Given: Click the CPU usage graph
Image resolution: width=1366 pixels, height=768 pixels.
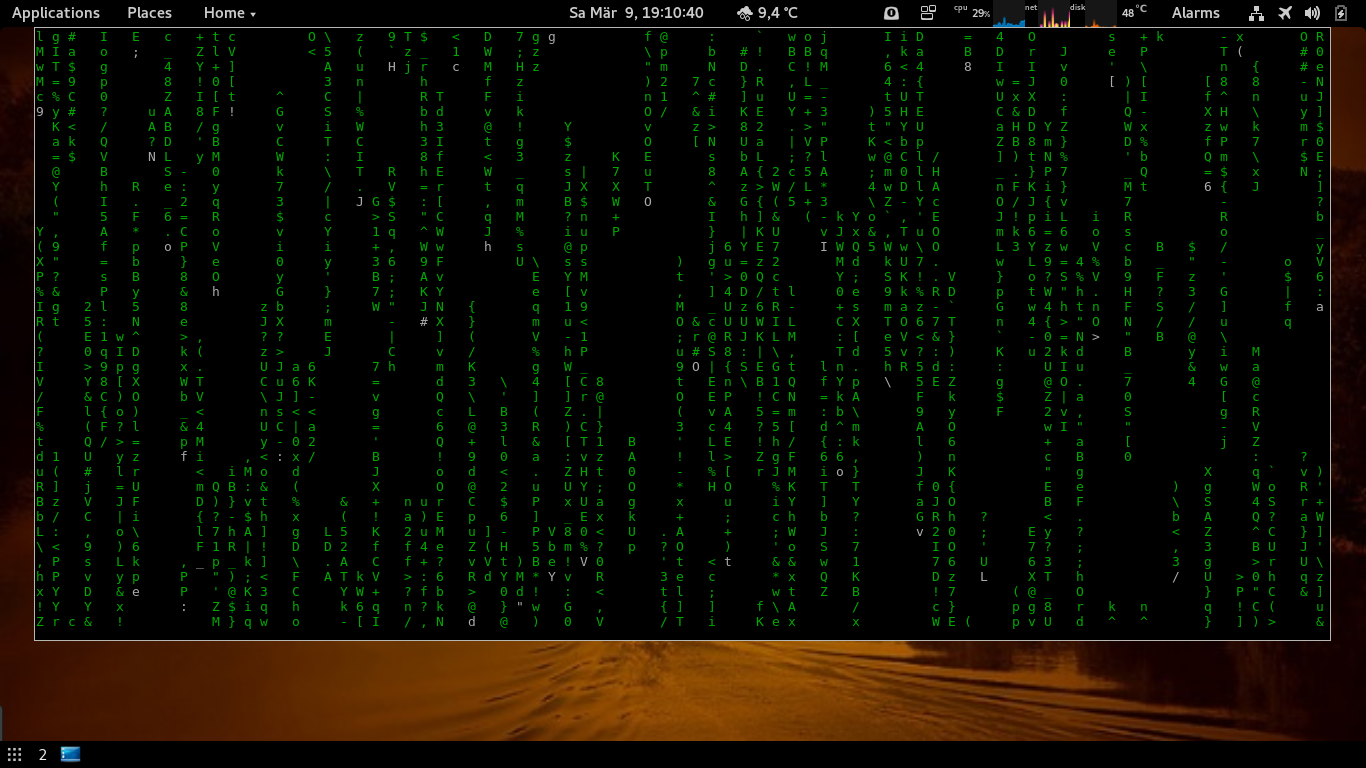Looking at the screenshot, I should click(x=1008, y=15).
